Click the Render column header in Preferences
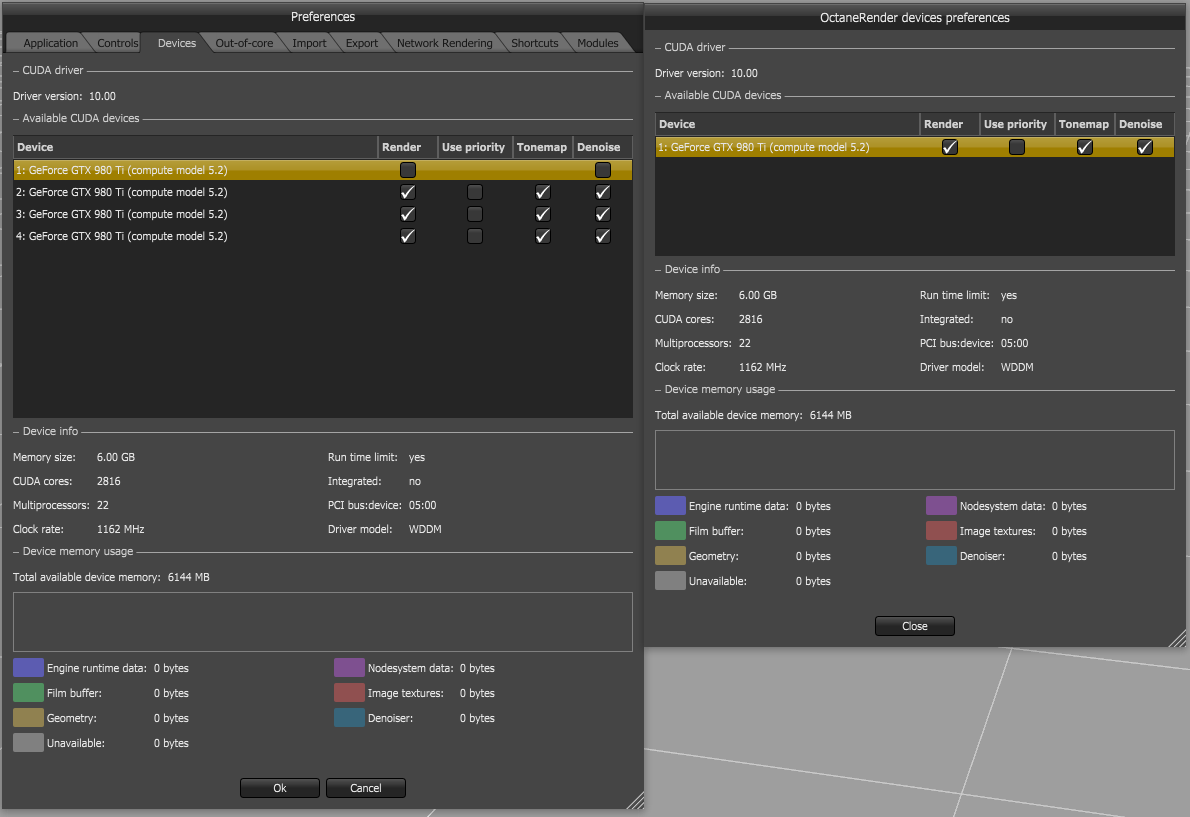 pos(408,147)
